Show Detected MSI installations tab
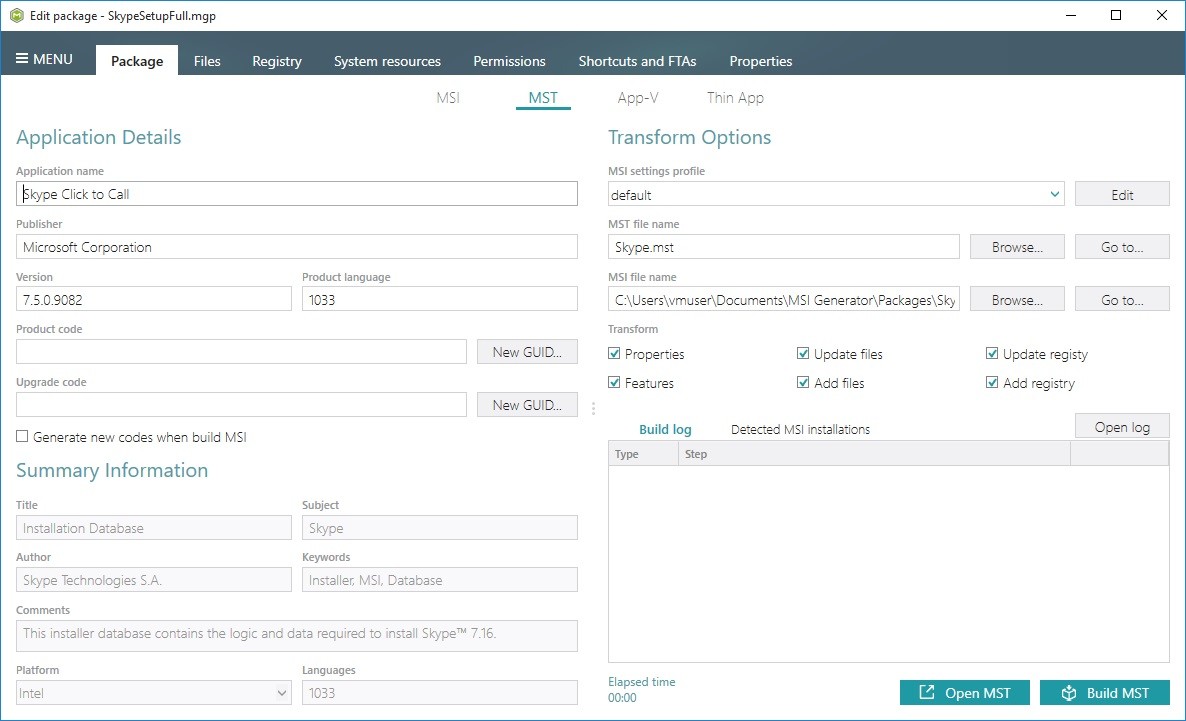The height and width of the screenshot is (721, 1186). click(800, 429)
